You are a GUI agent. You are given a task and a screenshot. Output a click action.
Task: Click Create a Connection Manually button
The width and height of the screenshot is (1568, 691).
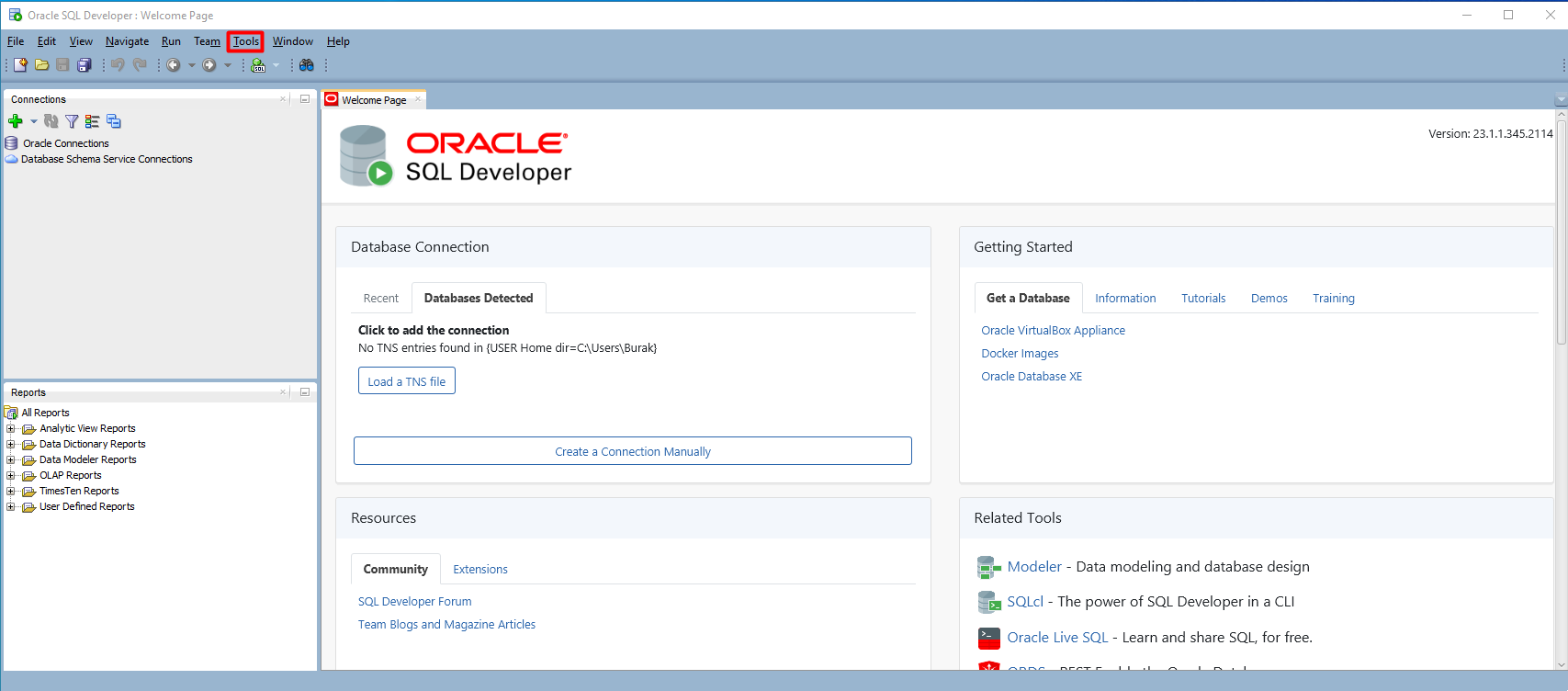pyautogui.click(x=632, y=451)
